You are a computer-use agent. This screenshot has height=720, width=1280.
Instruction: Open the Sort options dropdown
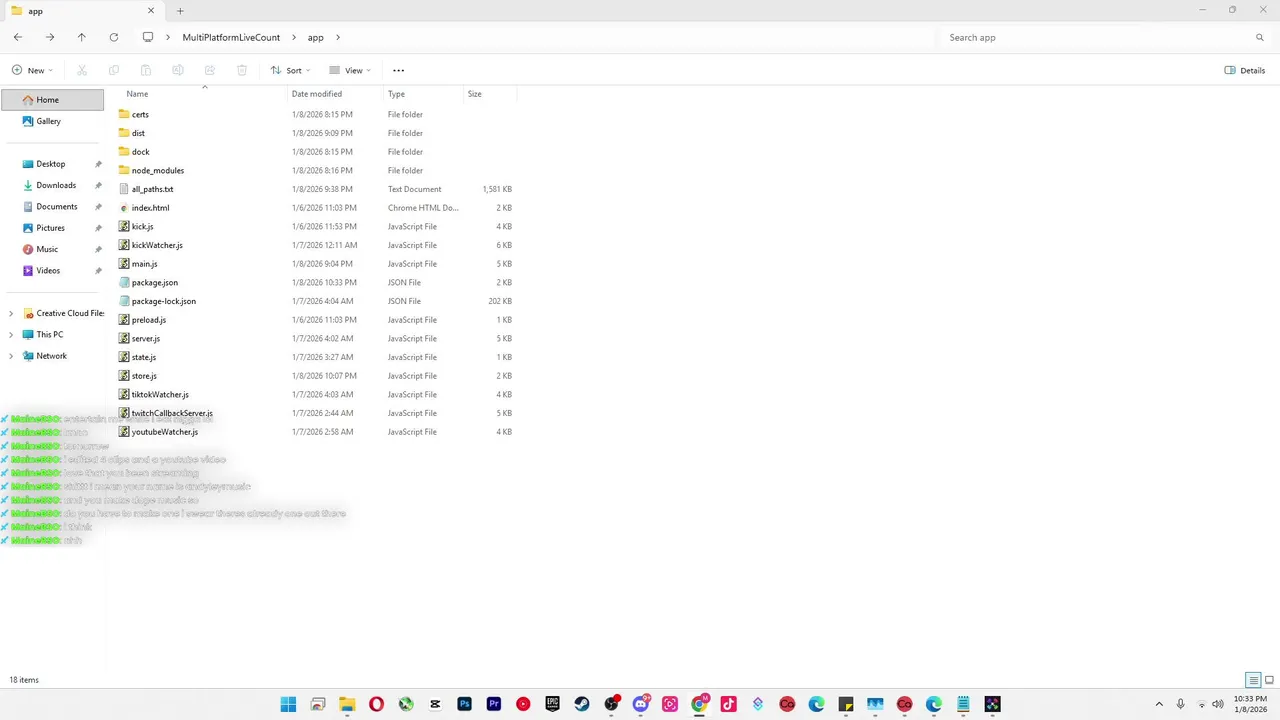pyautogui.click(x=290, y=71)
